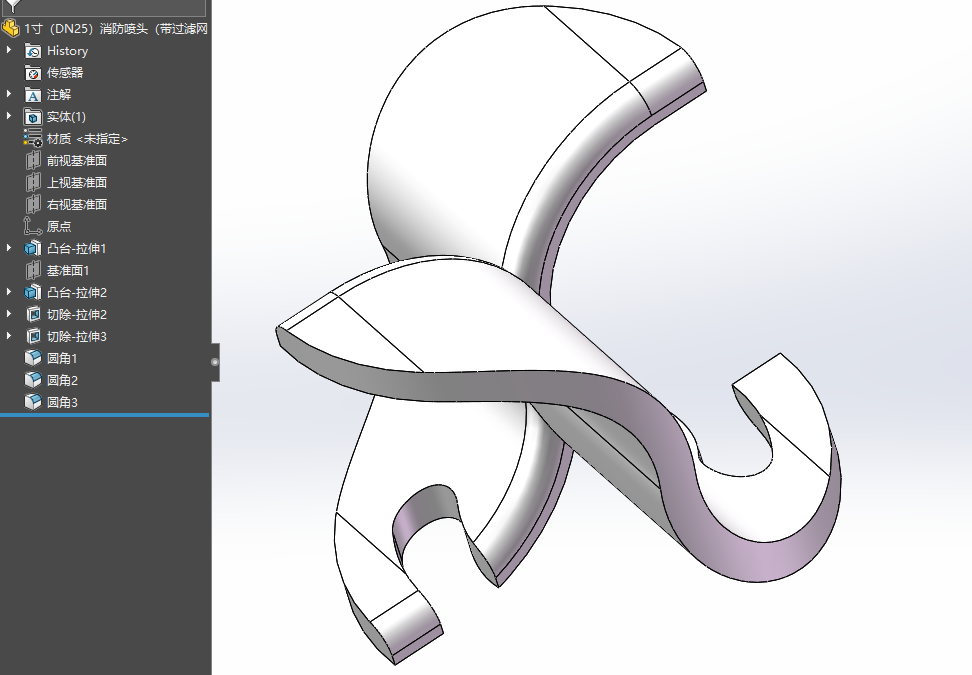Select the 前视基准面 label
The image size is (972, 675).
(77, 161)
